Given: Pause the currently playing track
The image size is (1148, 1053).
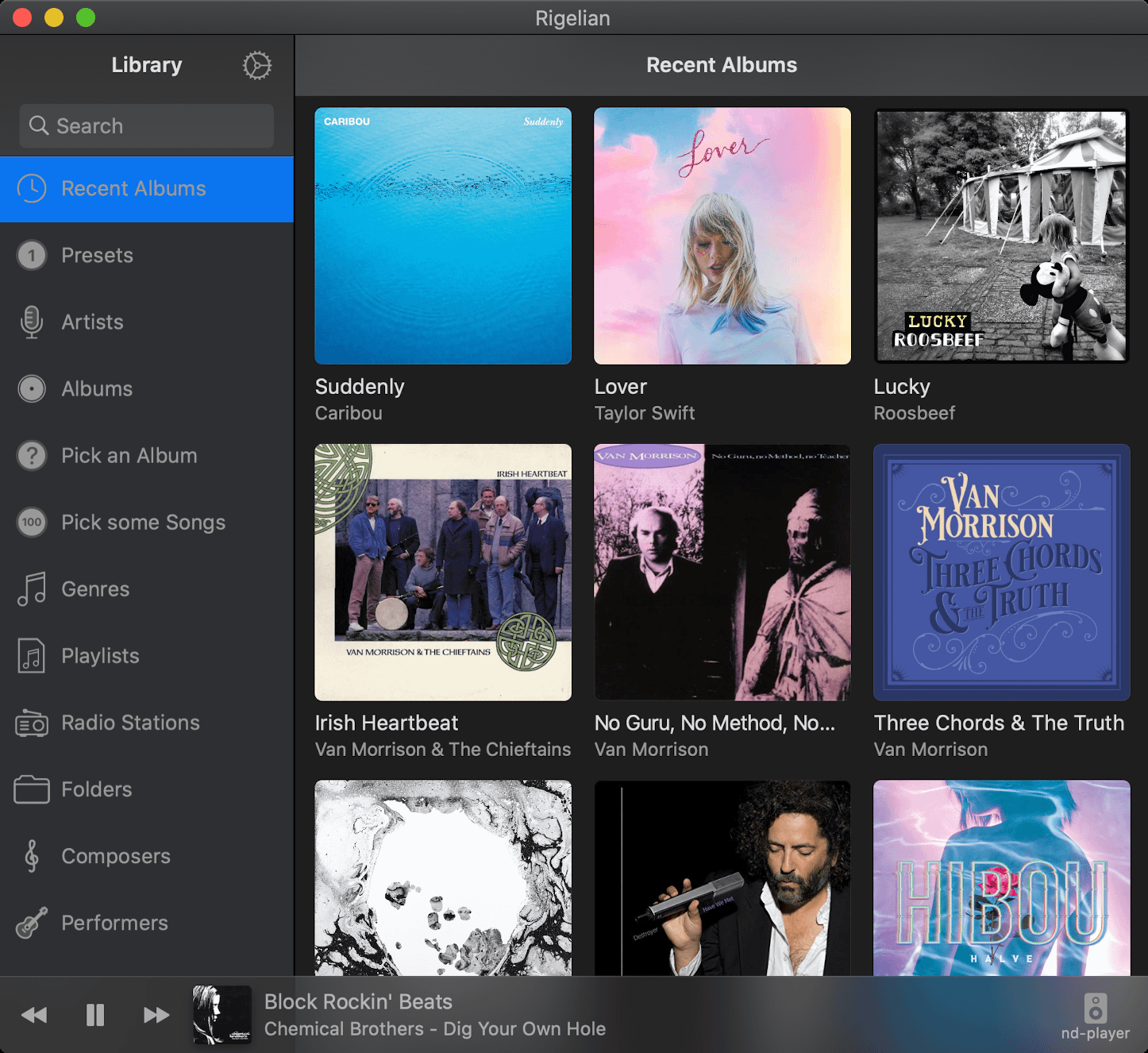Looking at the screenshot, I should [x=94, y=1014].
